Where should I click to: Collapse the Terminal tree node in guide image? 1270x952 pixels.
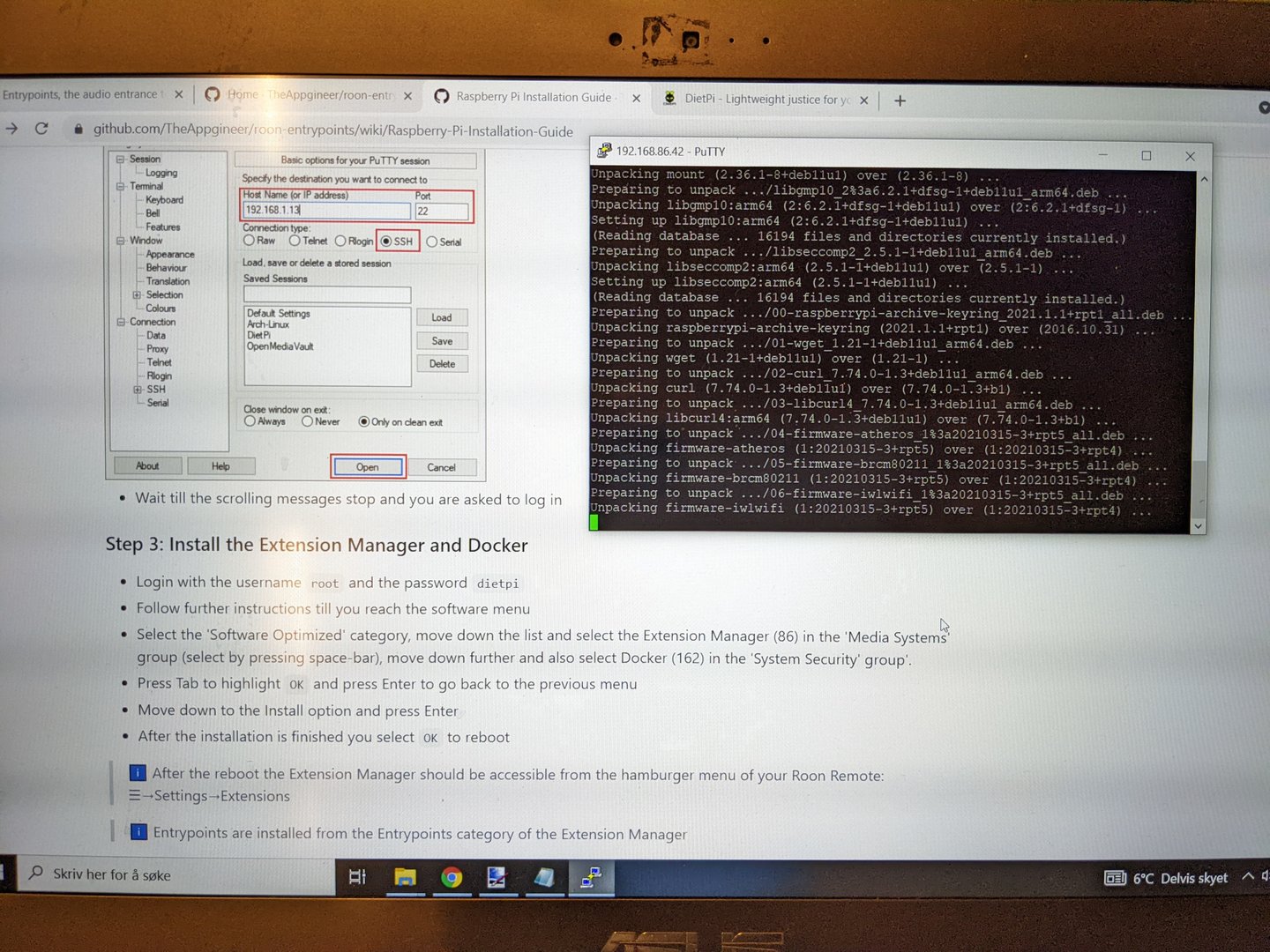[x=121, y=186]
